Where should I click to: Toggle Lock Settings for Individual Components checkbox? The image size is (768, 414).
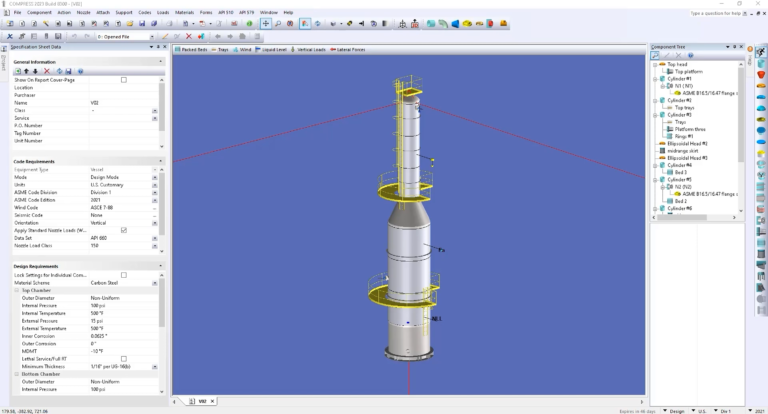(124, 275)
